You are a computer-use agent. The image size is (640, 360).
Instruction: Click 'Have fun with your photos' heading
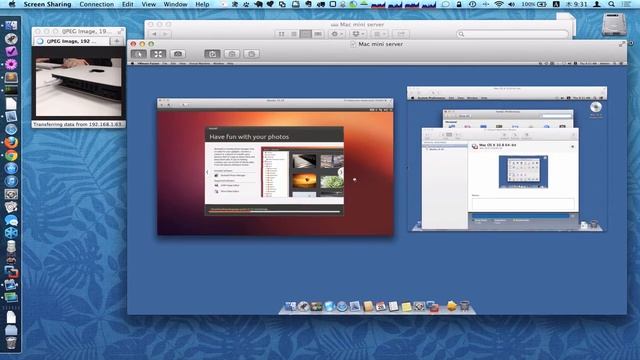coord(249,137)
